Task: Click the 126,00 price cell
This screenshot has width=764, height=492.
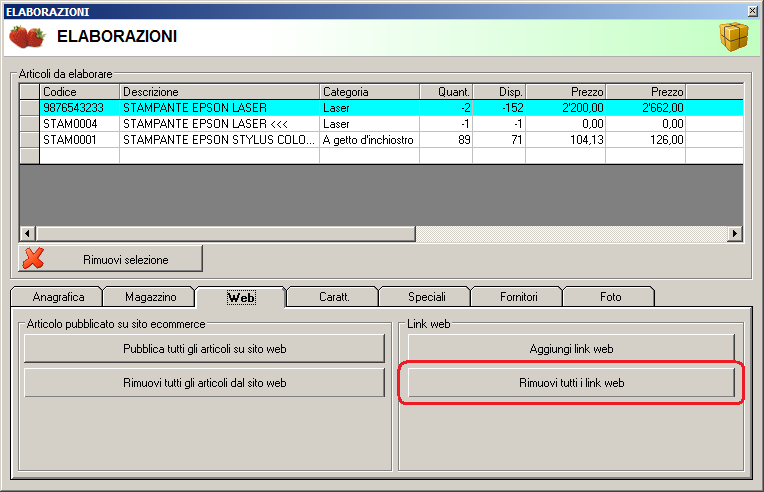Action: [x=646, y=140]
